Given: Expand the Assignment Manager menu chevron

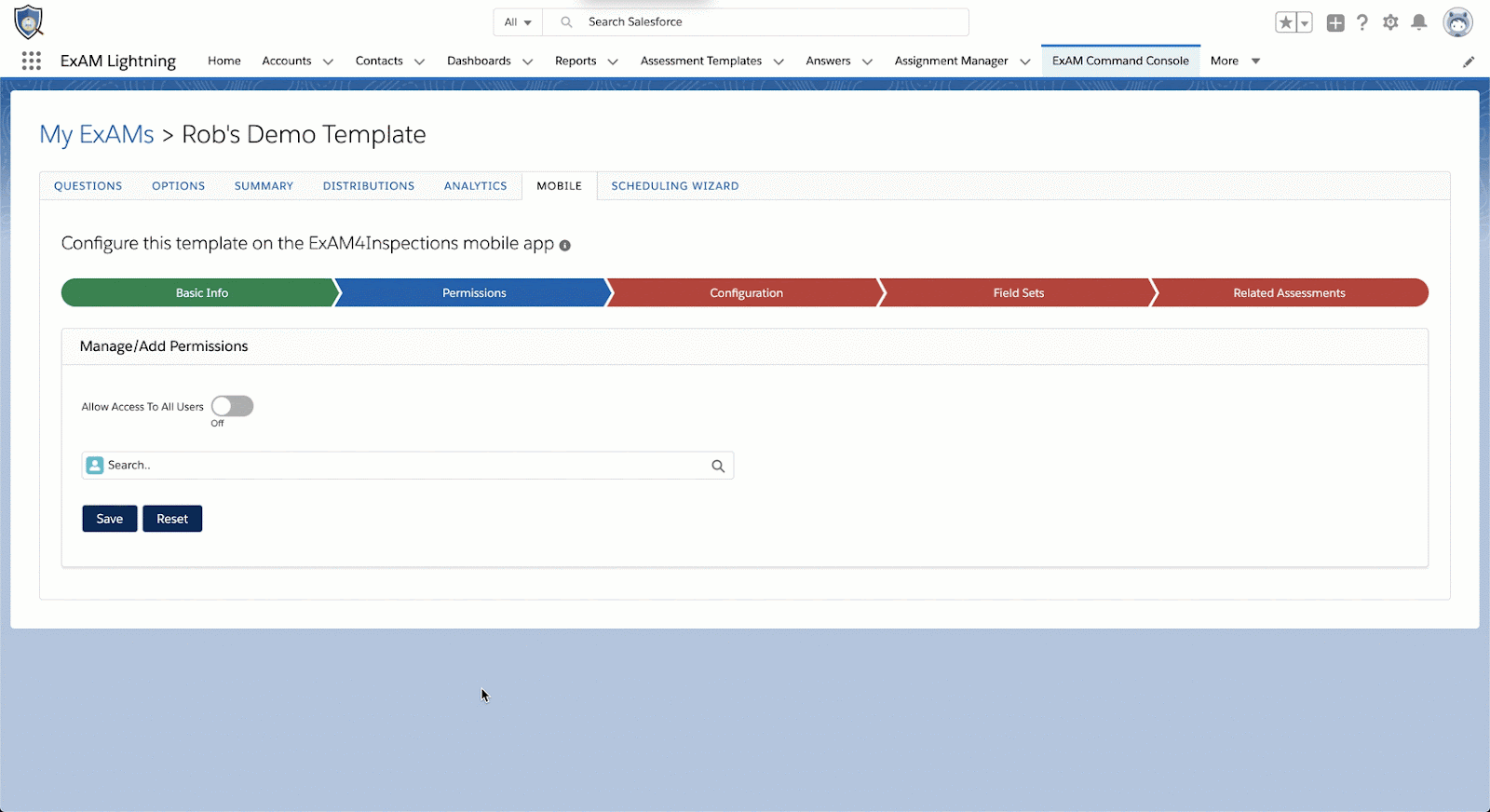Looking at the screenshot, I should [1024, 61].
